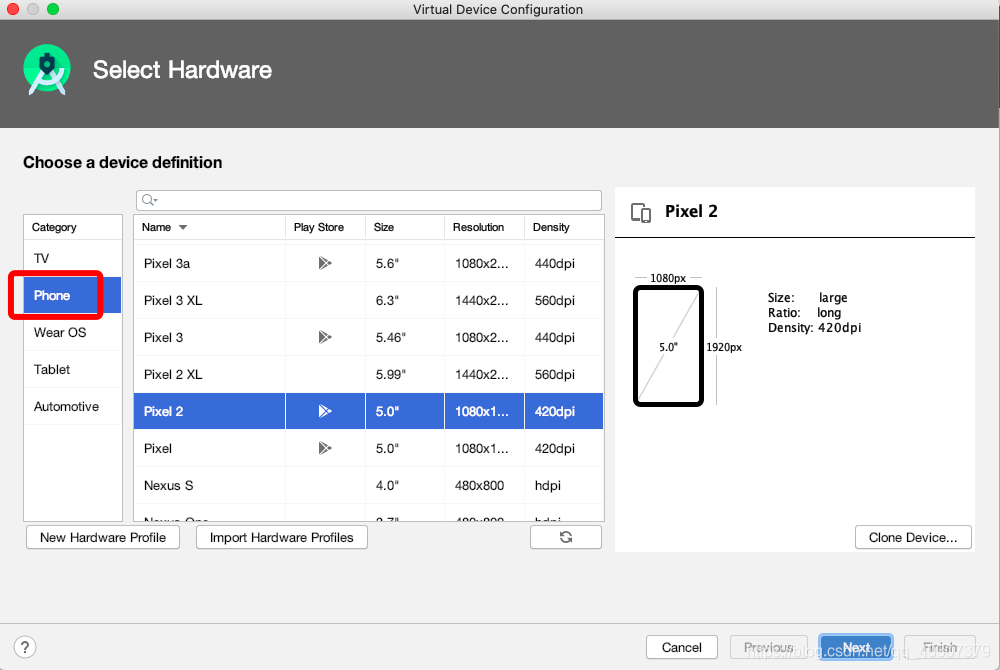
Task: Select the Pixel device name
Action: click(x=158, y=448)
